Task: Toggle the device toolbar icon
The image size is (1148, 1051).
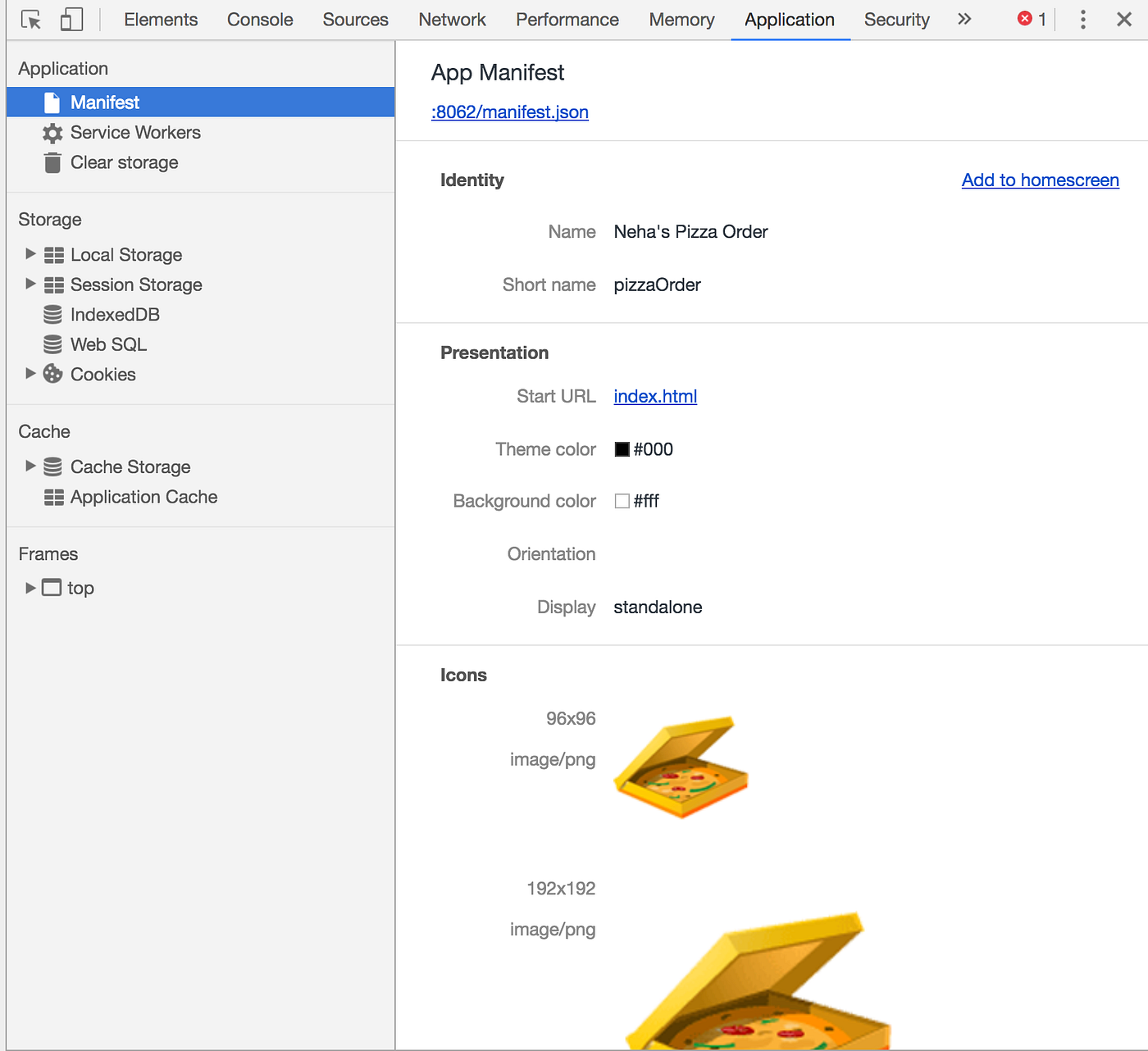Action: (x=71, y=20)
